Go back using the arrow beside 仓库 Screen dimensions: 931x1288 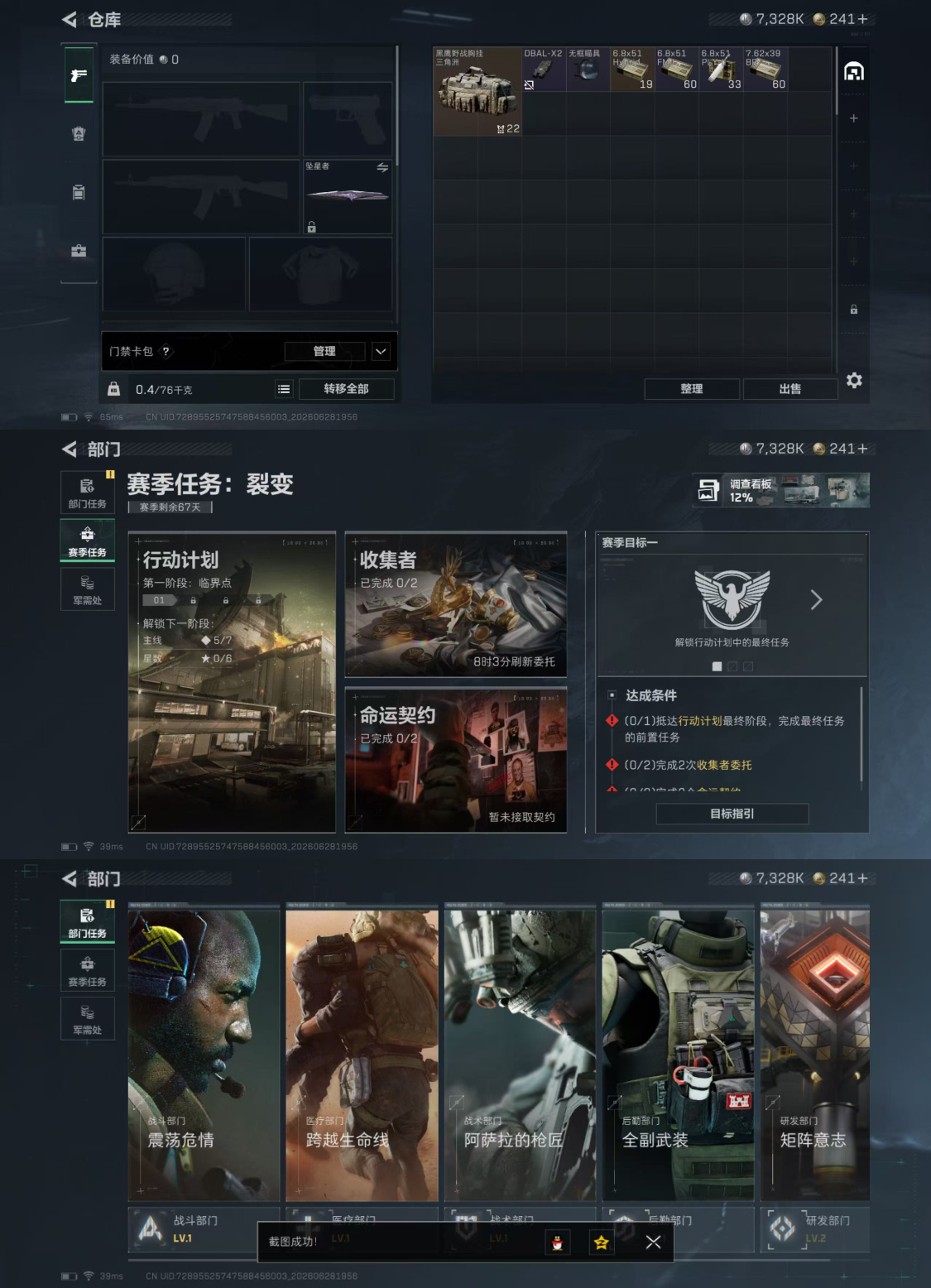pos(70,19)
